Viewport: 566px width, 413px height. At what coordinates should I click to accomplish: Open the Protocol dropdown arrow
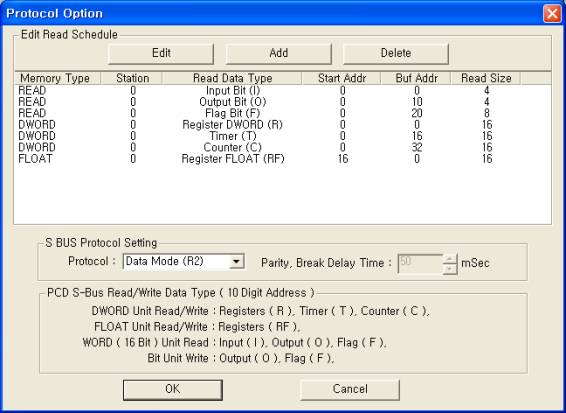pyautogui.click(x=236, y=261)
